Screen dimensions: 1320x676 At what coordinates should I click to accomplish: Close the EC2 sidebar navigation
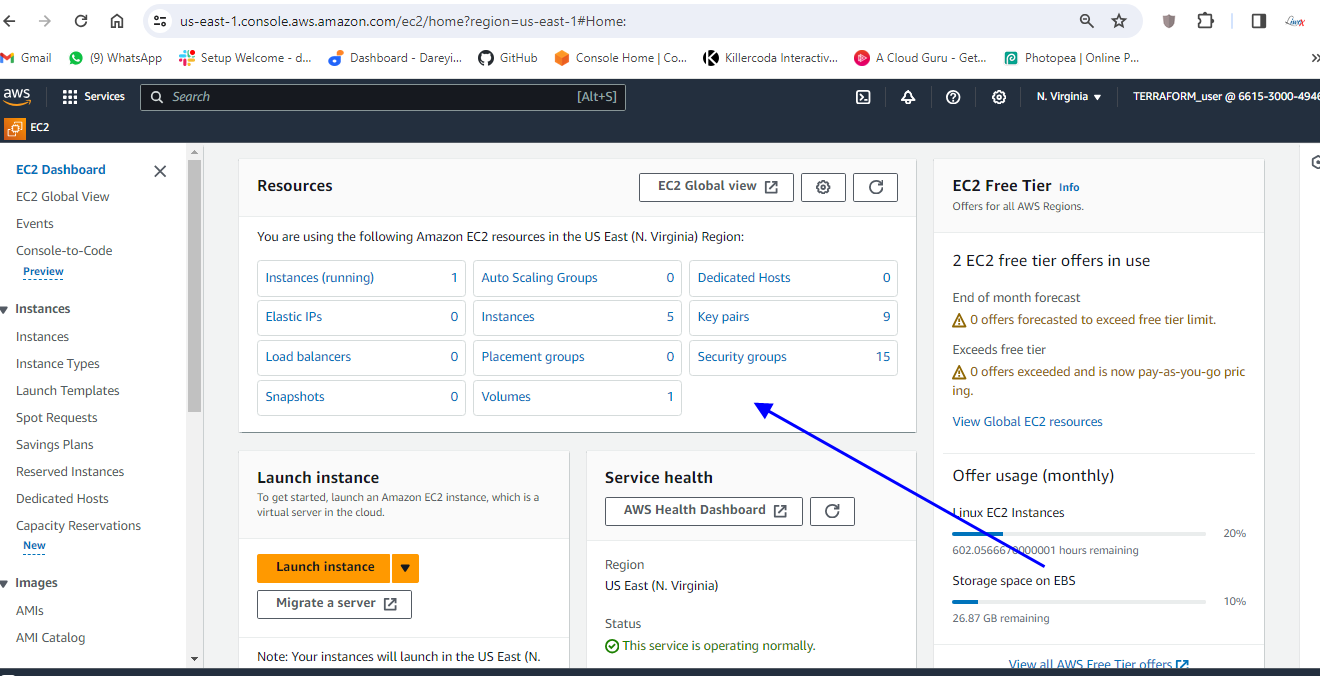[160, 171]
